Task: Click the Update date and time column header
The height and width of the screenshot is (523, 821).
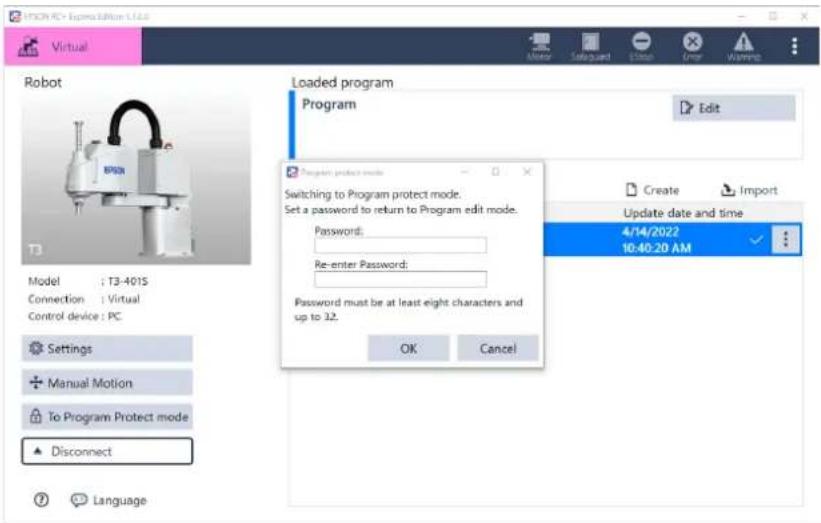Action: [x=683, y=213]
